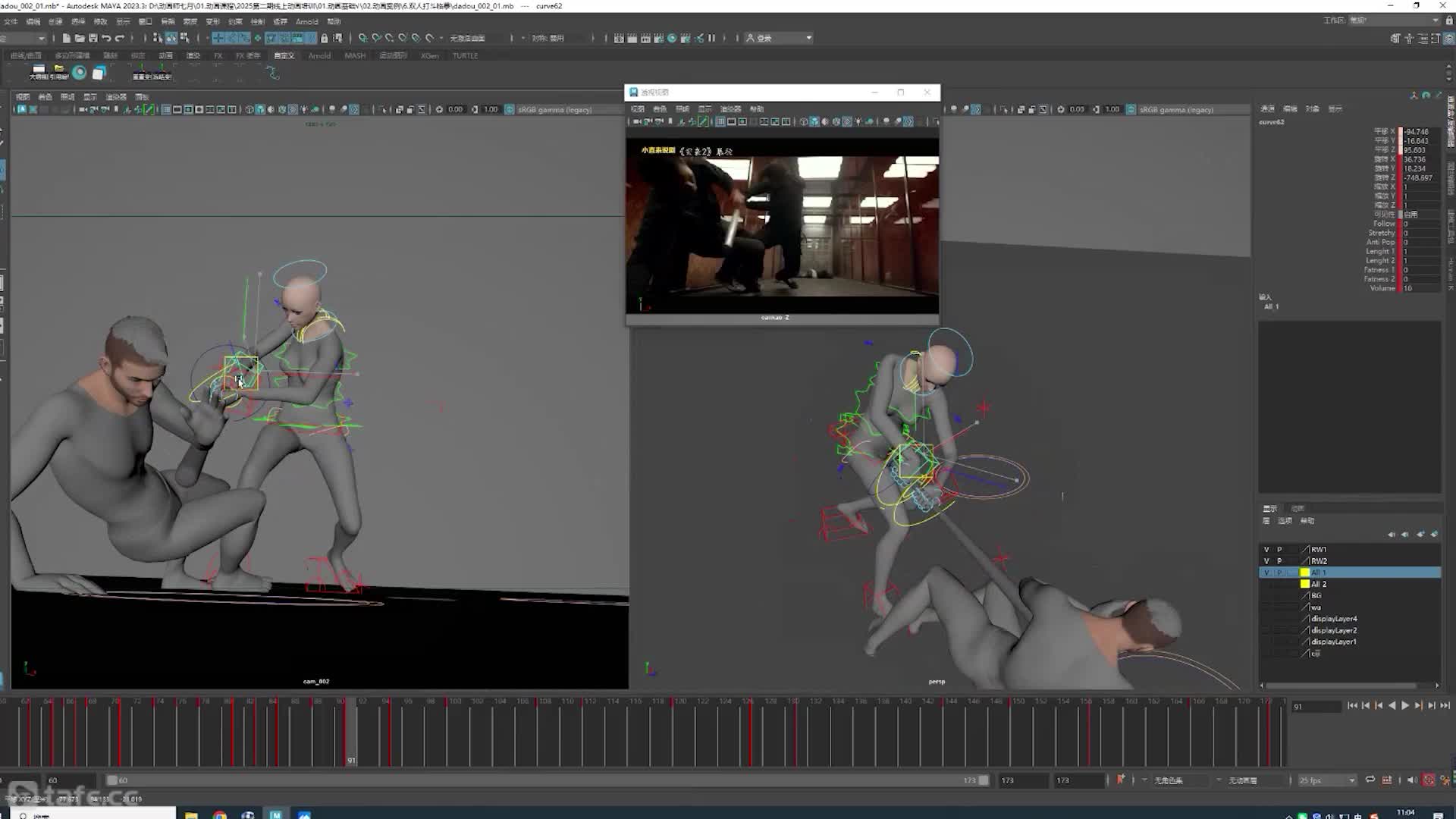Image resolution: width=1456 pixels, height=819 pixels.
Task: Toggle smooth shade all in left viewport
Action: tap(260, 110)
